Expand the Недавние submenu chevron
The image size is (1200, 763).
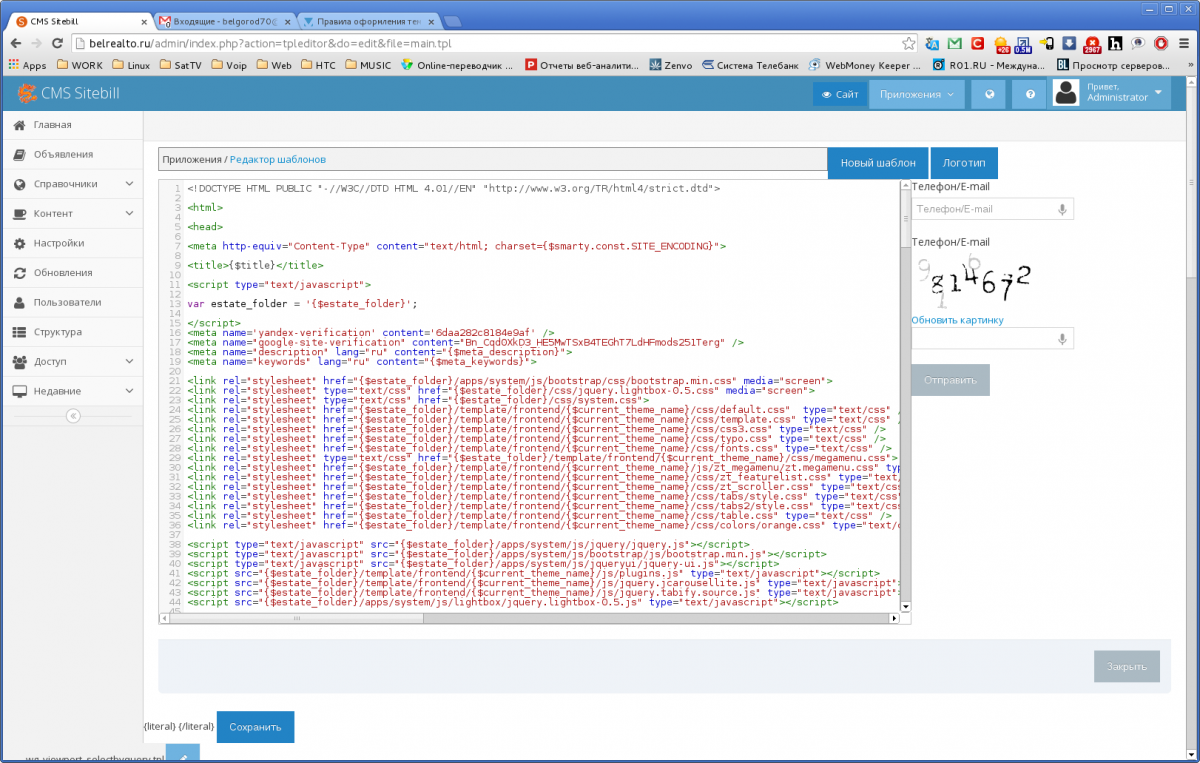[130, 391]
